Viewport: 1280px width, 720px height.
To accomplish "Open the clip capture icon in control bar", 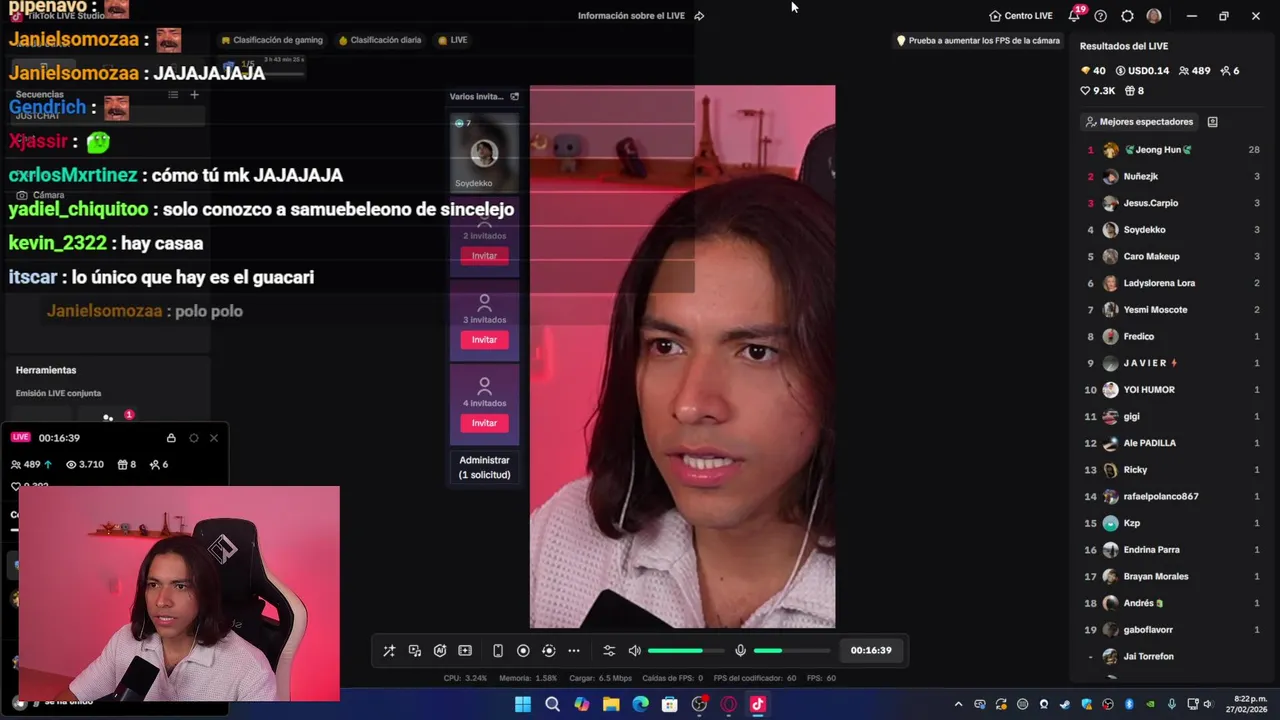I will click(x=465, y=651).
